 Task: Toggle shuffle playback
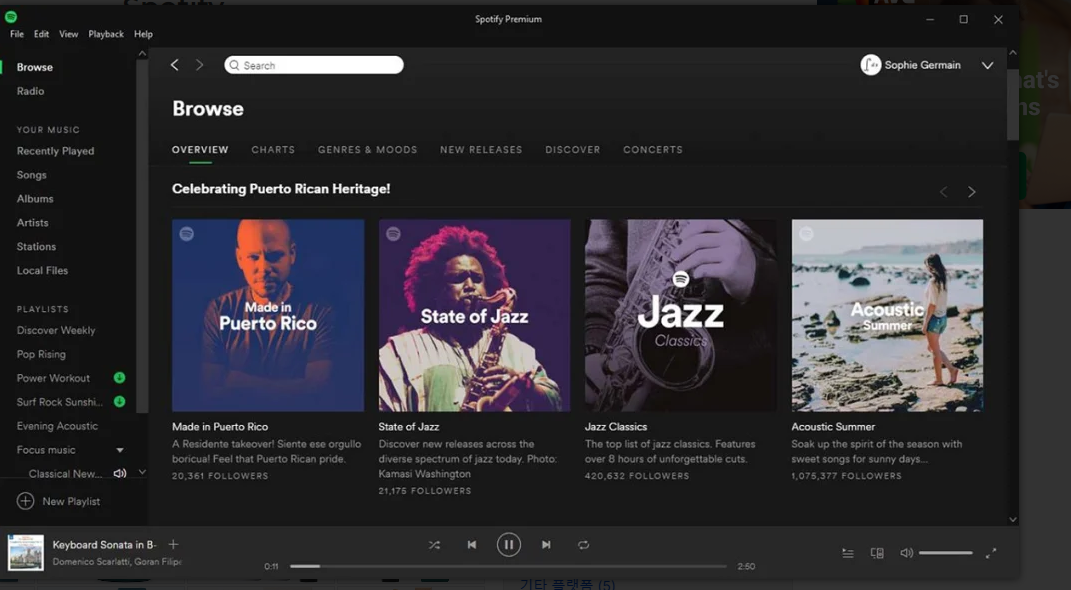434,545
